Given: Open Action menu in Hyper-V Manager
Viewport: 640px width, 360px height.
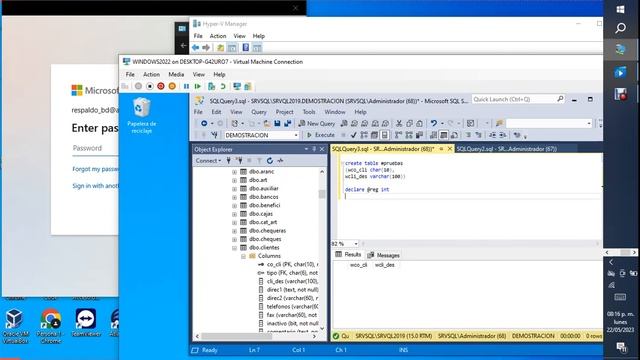Looking at the screenshot, I should click(x=218, y=36).
